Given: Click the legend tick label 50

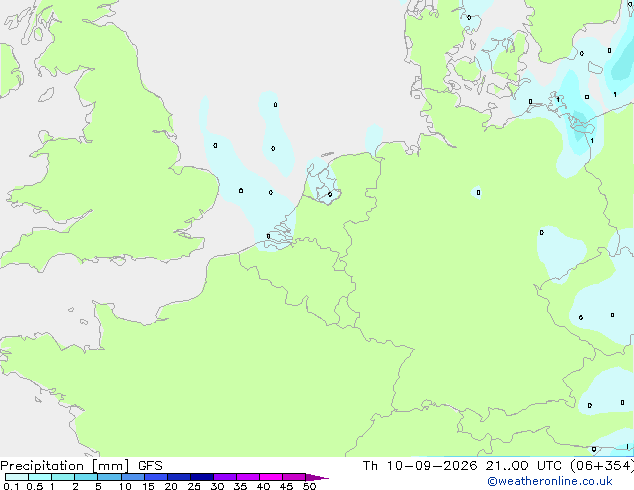Looking at the screenshot, I should point(309,486).
